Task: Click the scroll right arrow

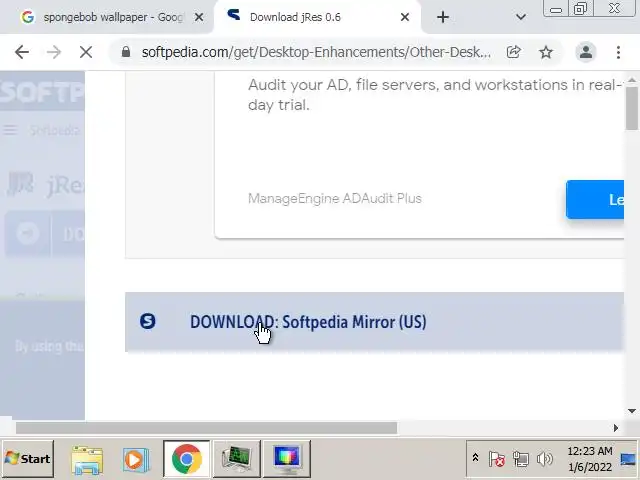Action: click(616, 428)
